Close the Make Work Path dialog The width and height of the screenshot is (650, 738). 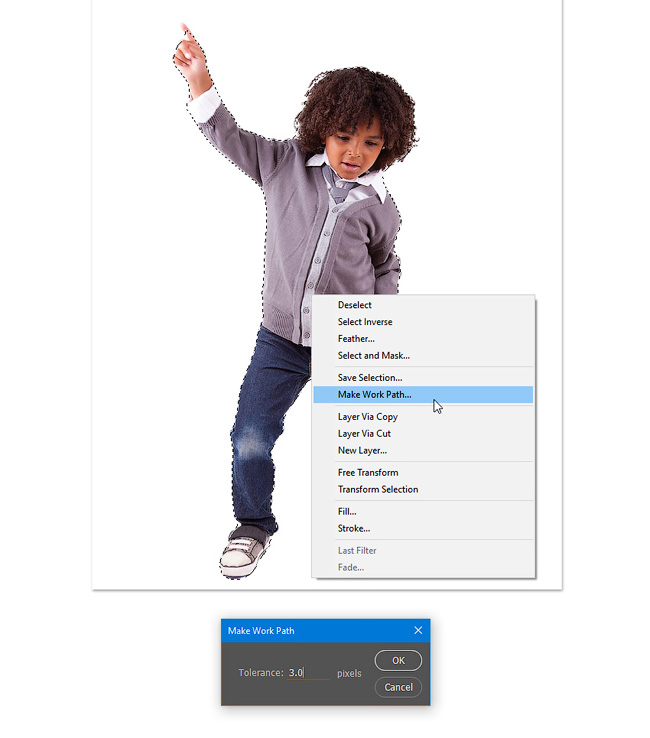(418, 631)
